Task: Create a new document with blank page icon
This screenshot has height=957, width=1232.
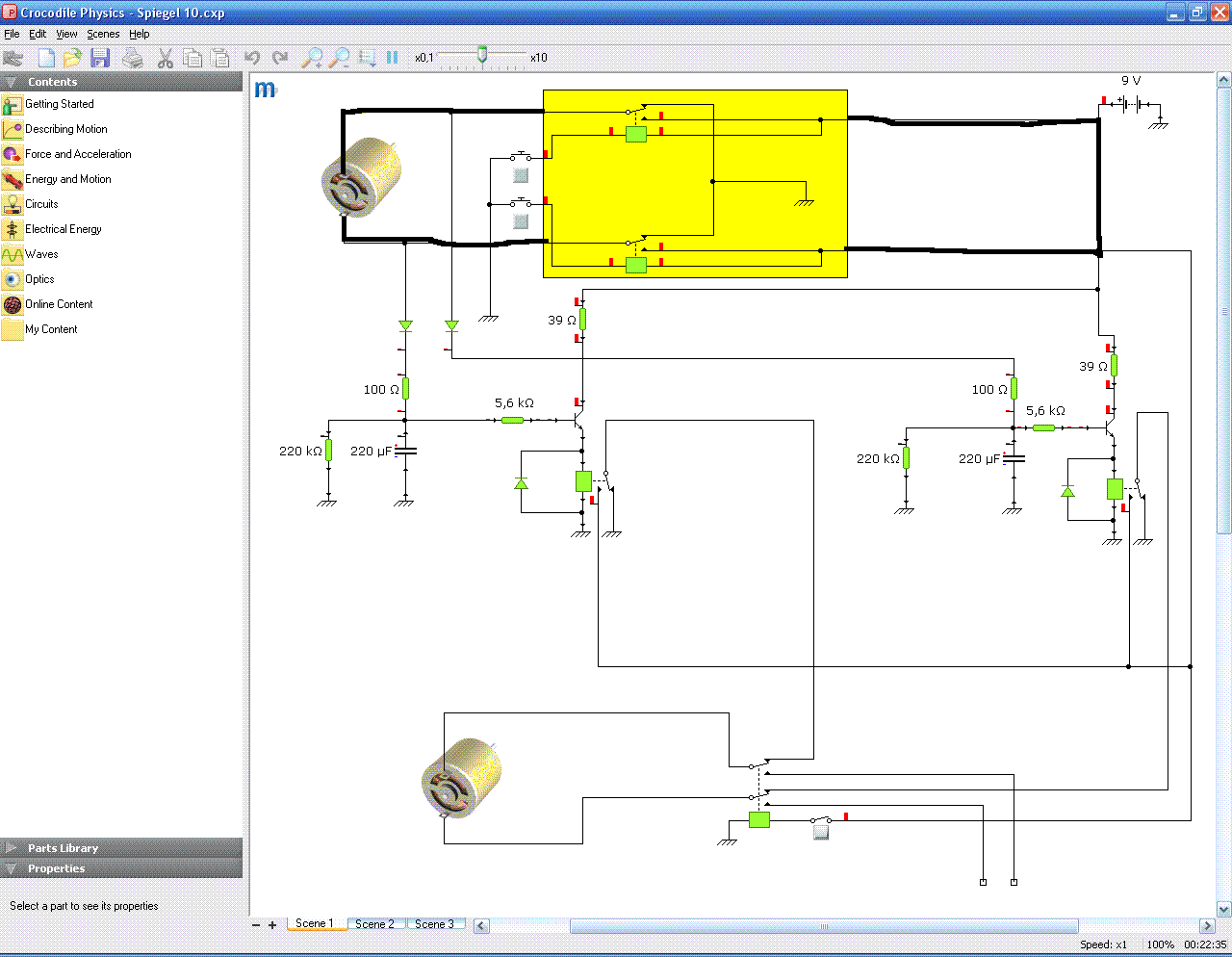Action: tap(46, 58)
